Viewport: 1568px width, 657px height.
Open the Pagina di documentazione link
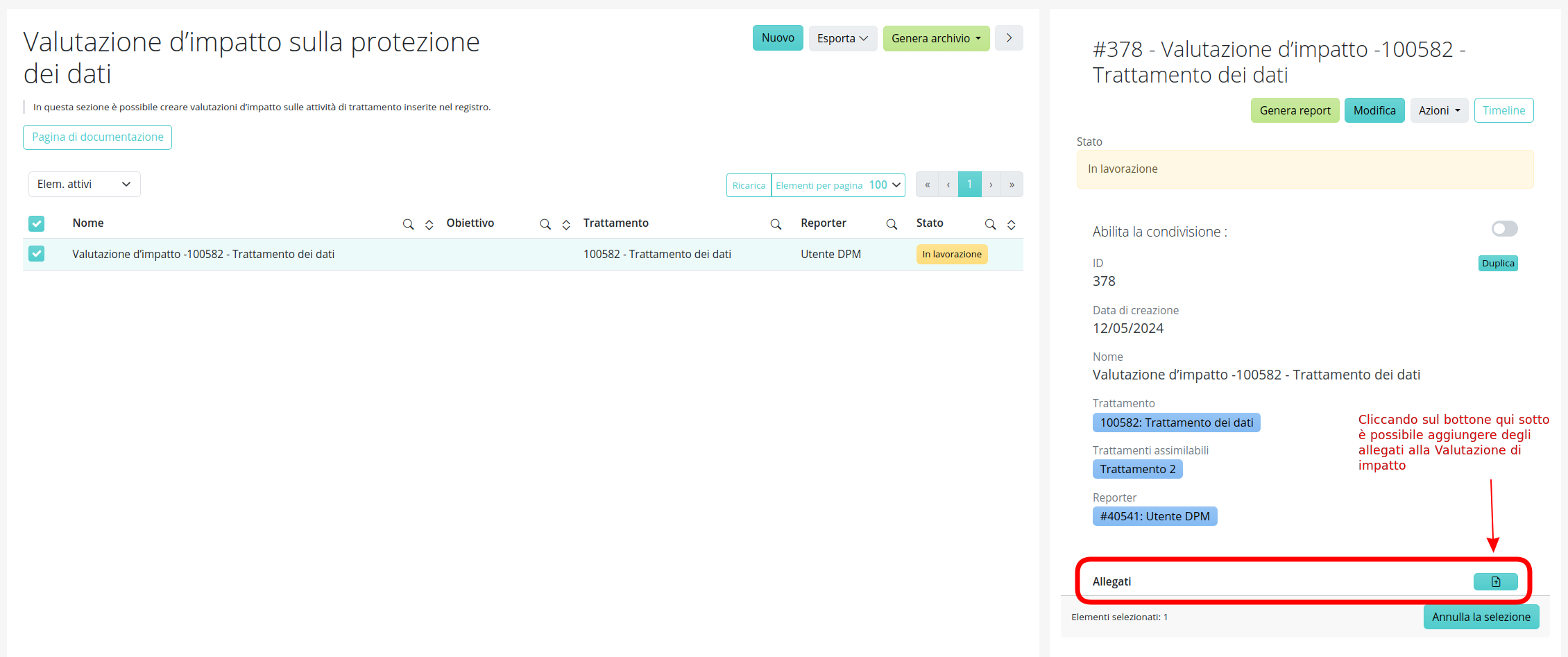98,137
